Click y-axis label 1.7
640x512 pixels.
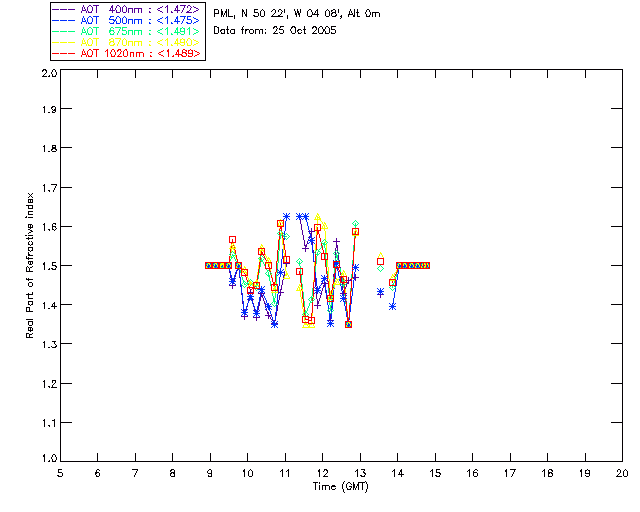point(49,188)
